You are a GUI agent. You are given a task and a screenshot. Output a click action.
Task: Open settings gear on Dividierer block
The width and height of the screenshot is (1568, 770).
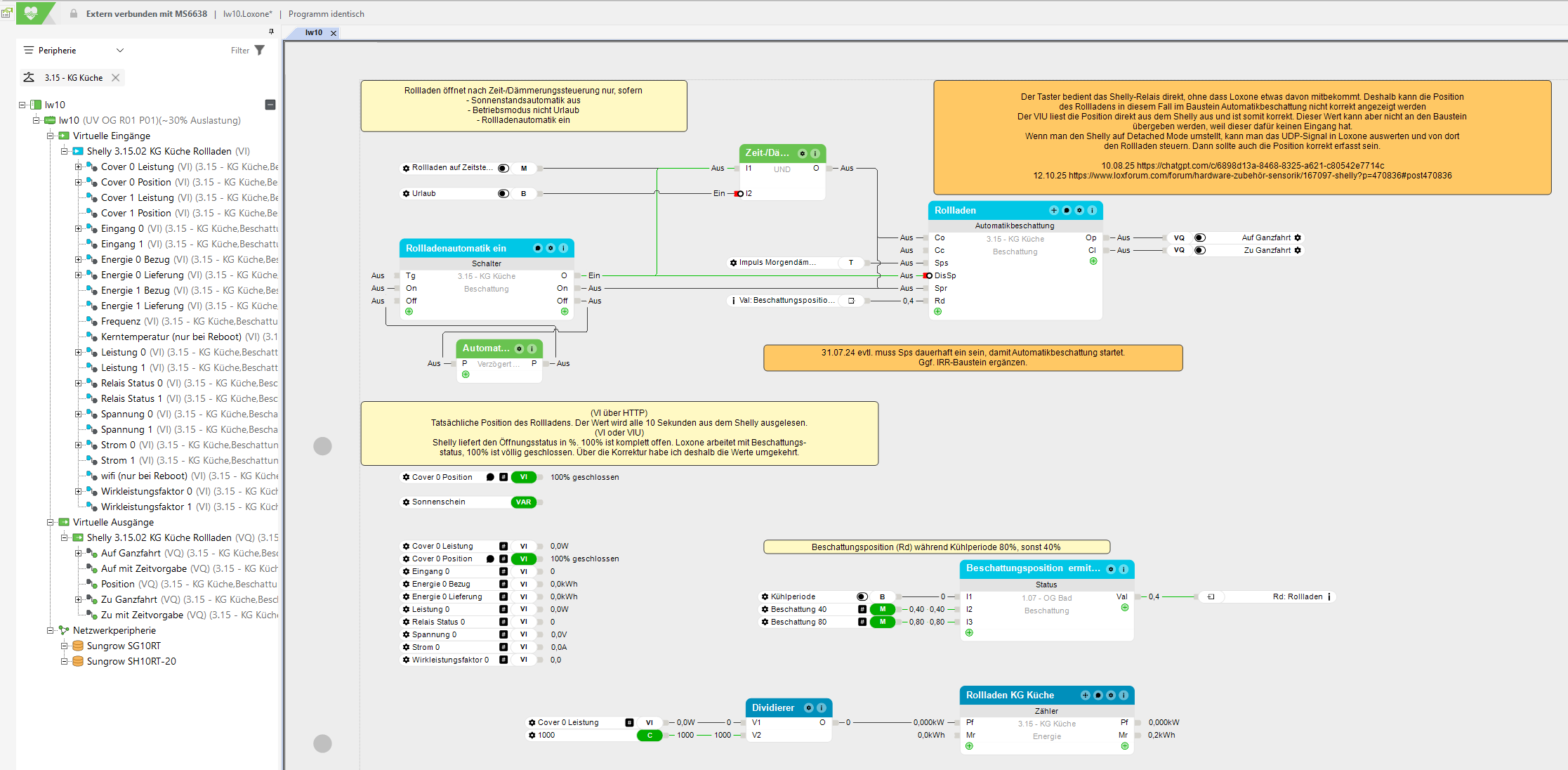pos(808,707)
